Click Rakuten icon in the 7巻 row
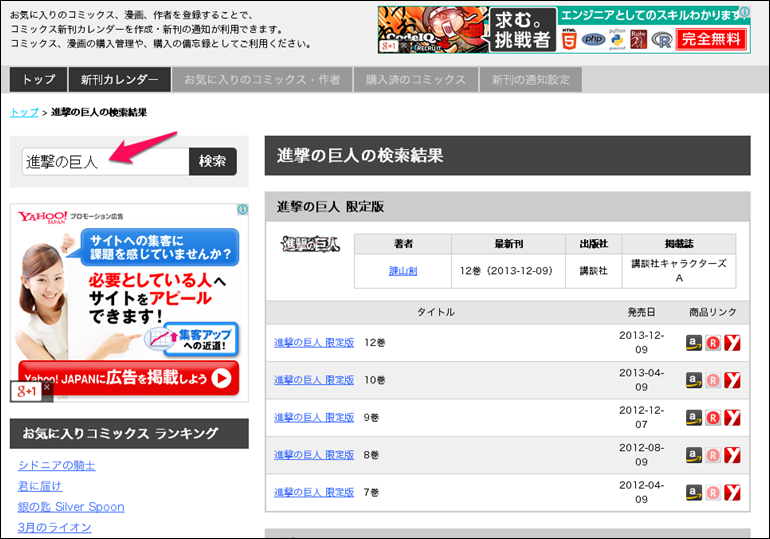 [x=713, y=492]
